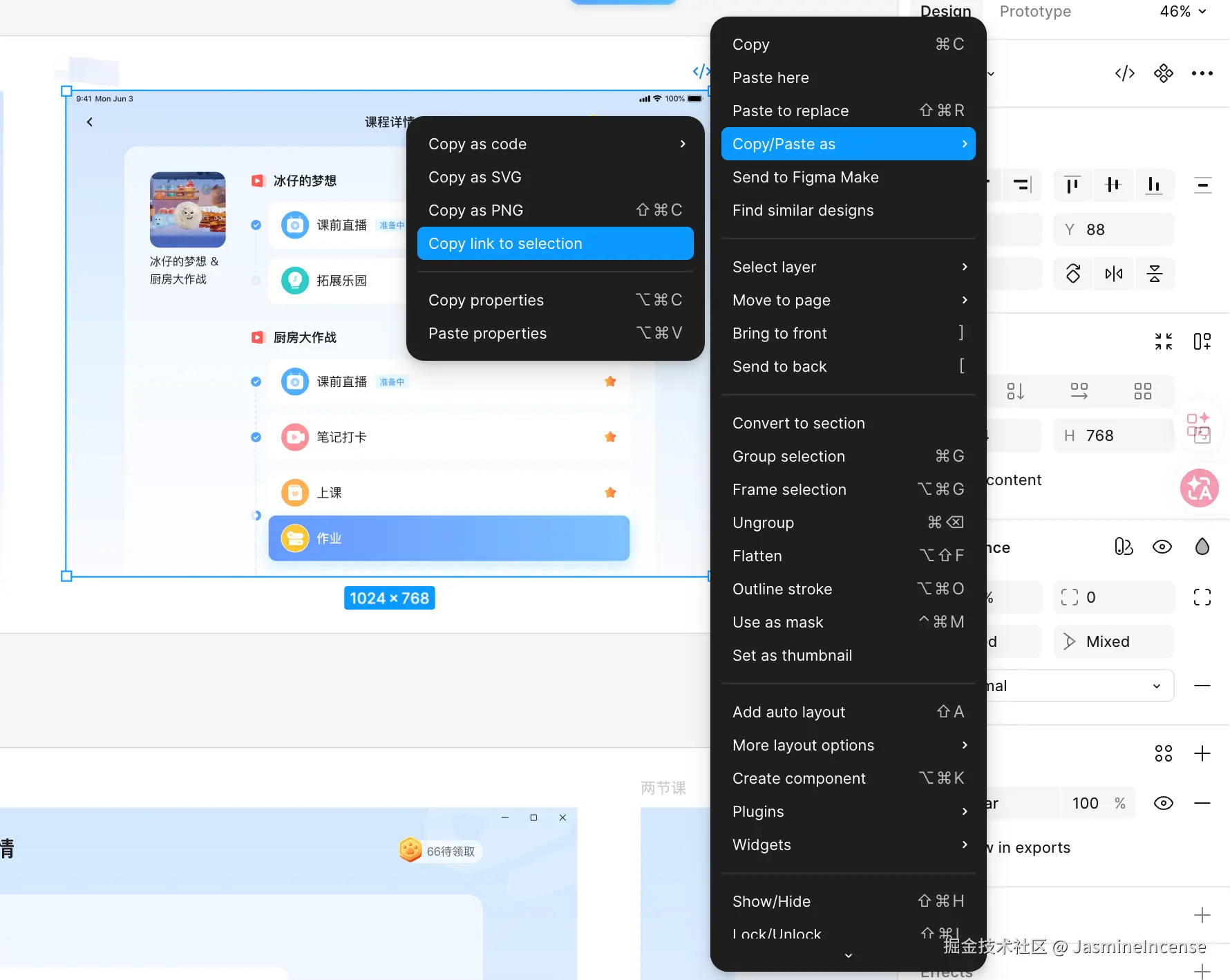The height and width of the screenshot is (980, 1230).
Task: Select Group selection
Action: tap(848, 456)
